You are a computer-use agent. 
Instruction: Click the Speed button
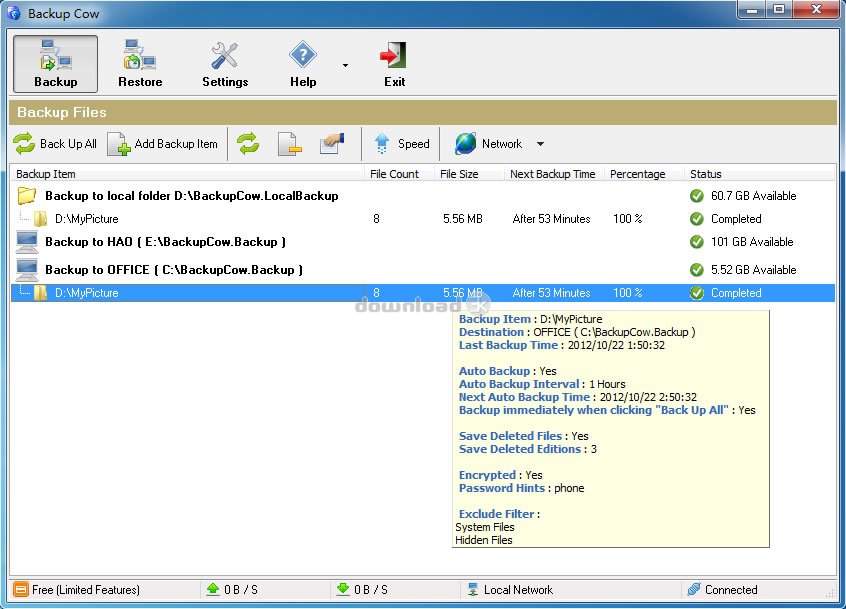coord(402,144)
